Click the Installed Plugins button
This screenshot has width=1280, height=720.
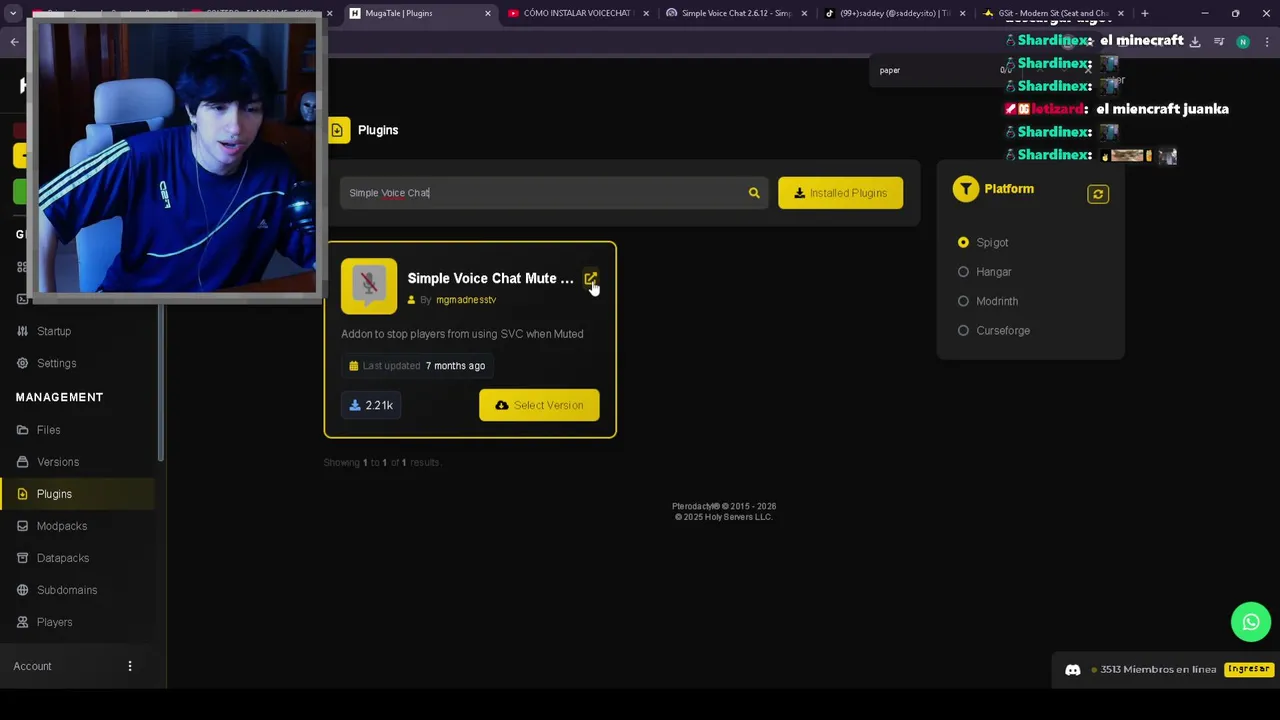point(840,193)
